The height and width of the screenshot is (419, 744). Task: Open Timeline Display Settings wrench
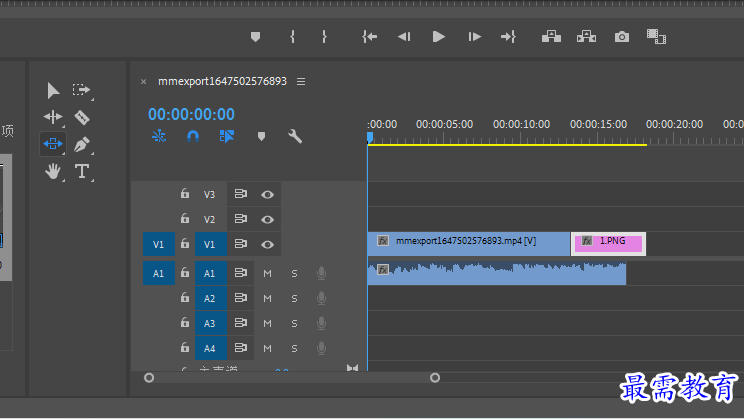pyautogui.click(x=295, y=137)
